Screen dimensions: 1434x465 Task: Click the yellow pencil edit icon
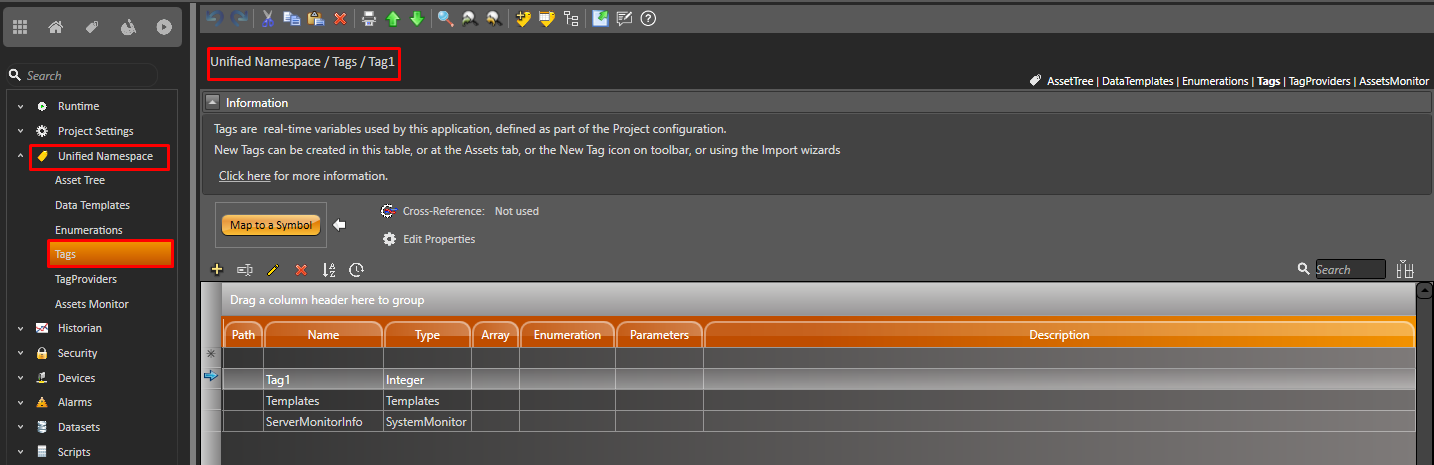[272, 270]
